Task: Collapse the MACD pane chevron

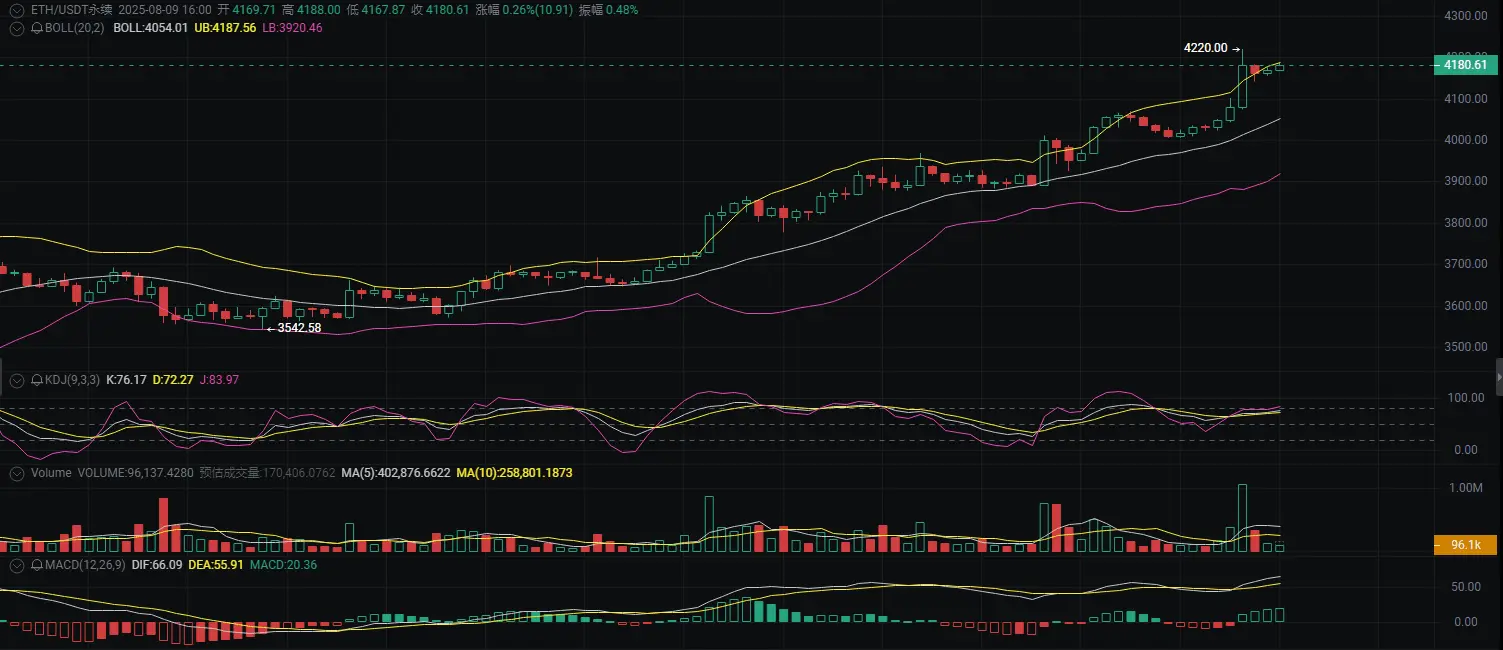Action: [16, 565]
